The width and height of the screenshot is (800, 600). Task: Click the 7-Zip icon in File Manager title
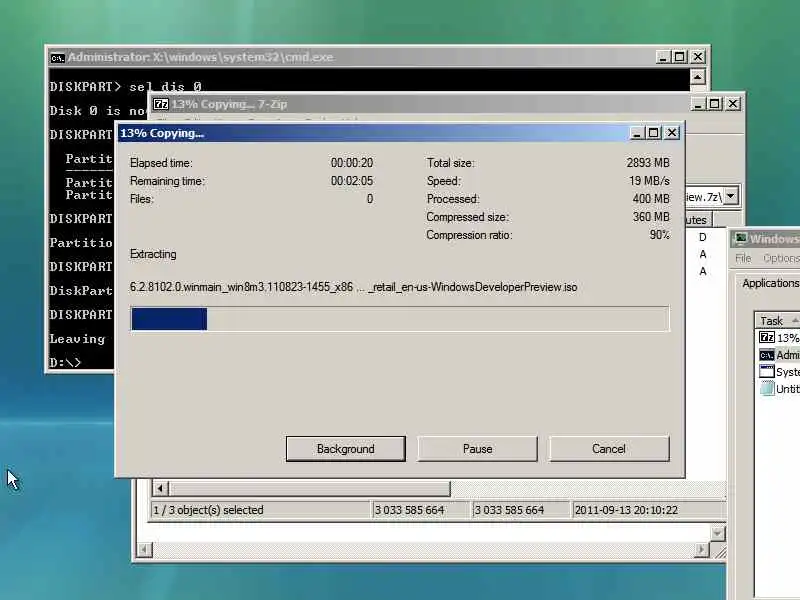(x=161, y=104)
